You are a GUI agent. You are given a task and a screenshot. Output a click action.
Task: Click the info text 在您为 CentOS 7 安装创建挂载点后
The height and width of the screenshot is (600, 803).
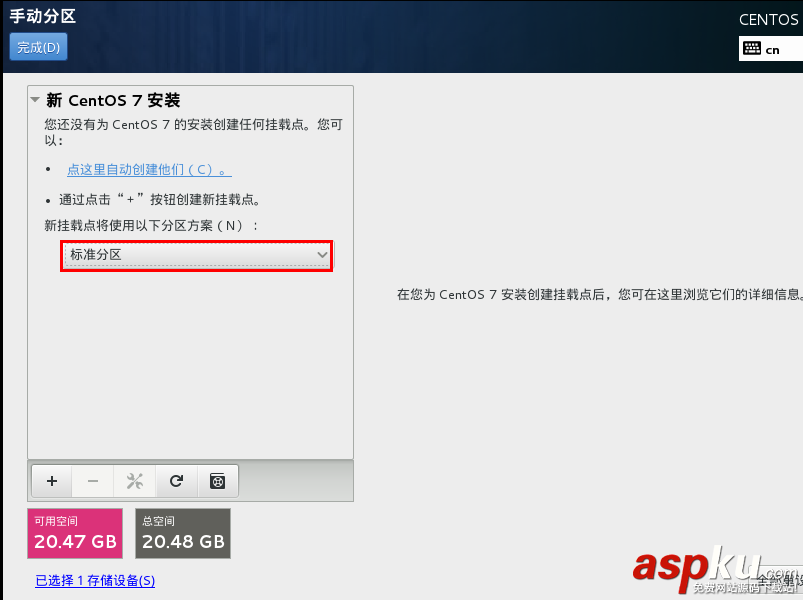pos(600,294)
